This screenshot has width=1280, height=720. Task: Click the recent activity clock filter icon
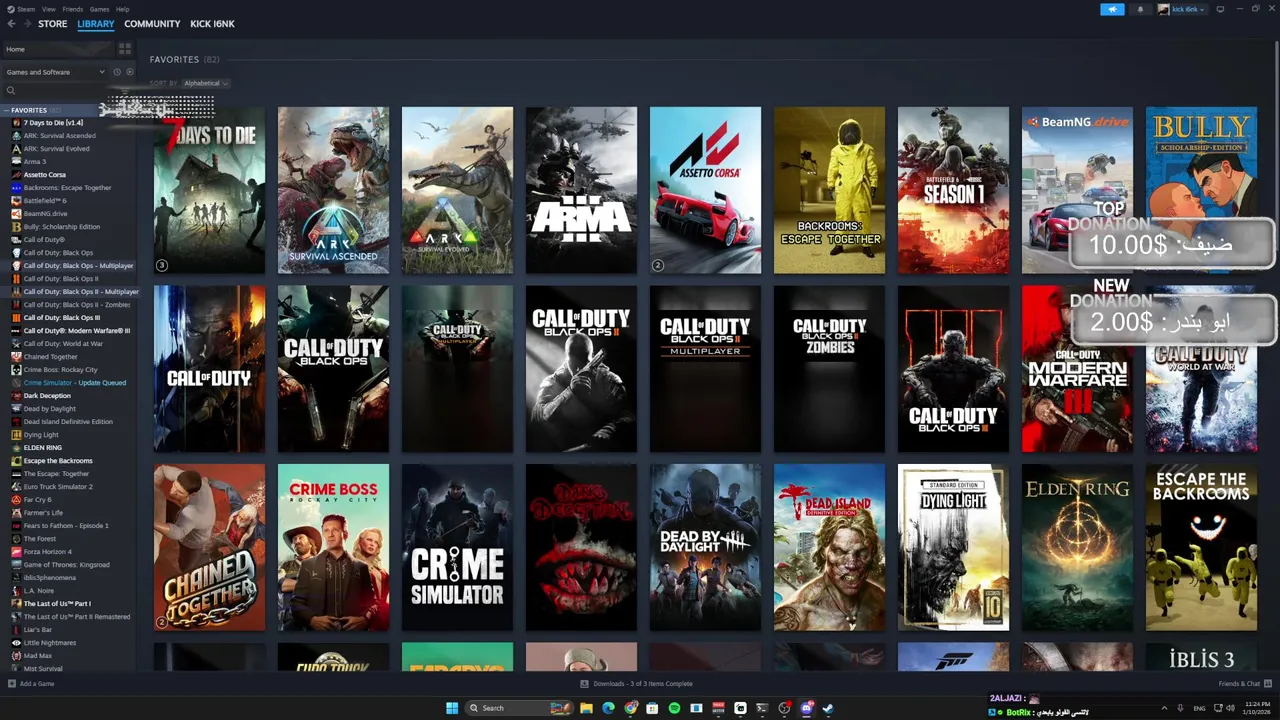pos(117,72)
